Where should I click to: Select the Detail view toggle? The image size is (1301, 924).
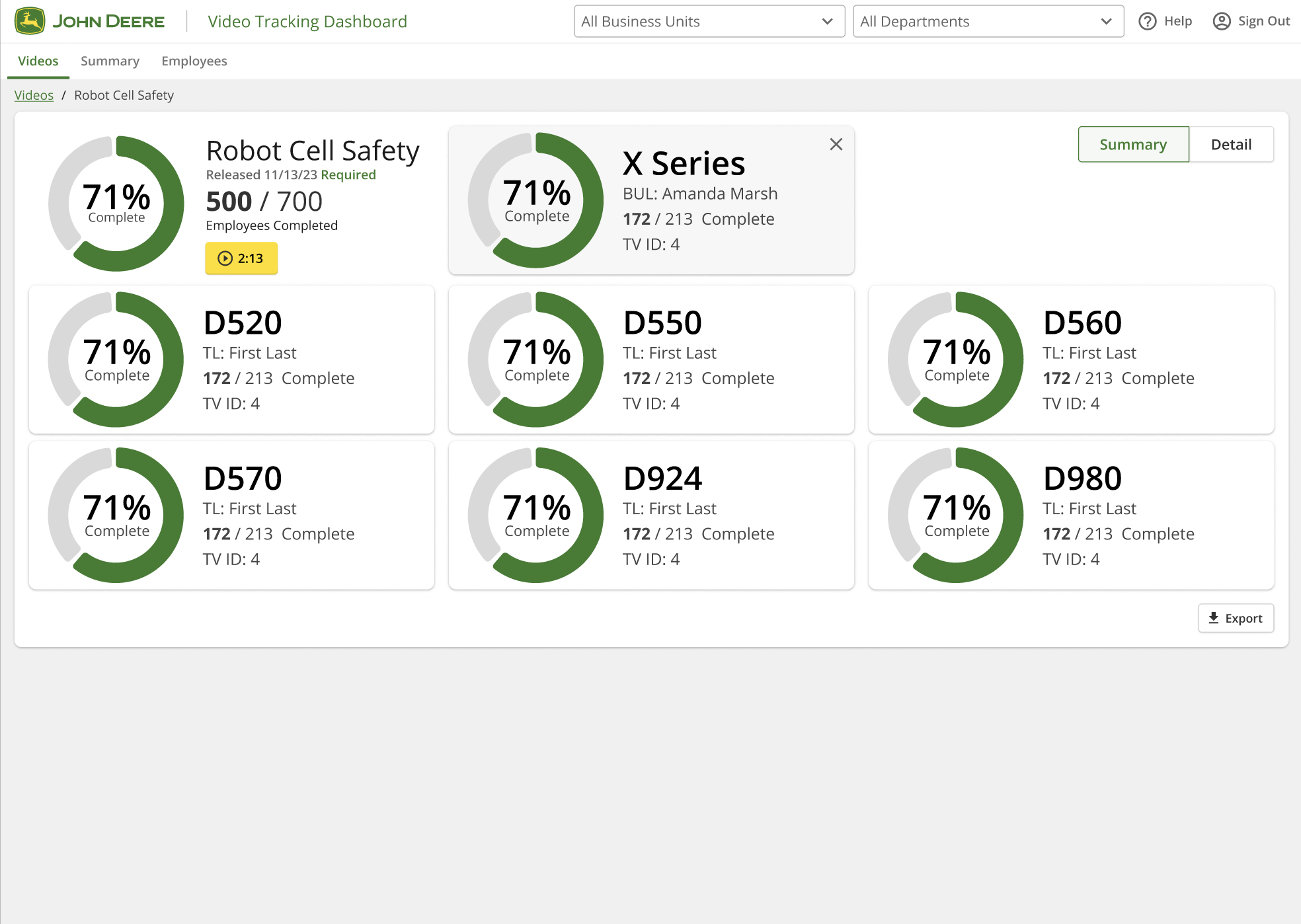(1231, 144)
